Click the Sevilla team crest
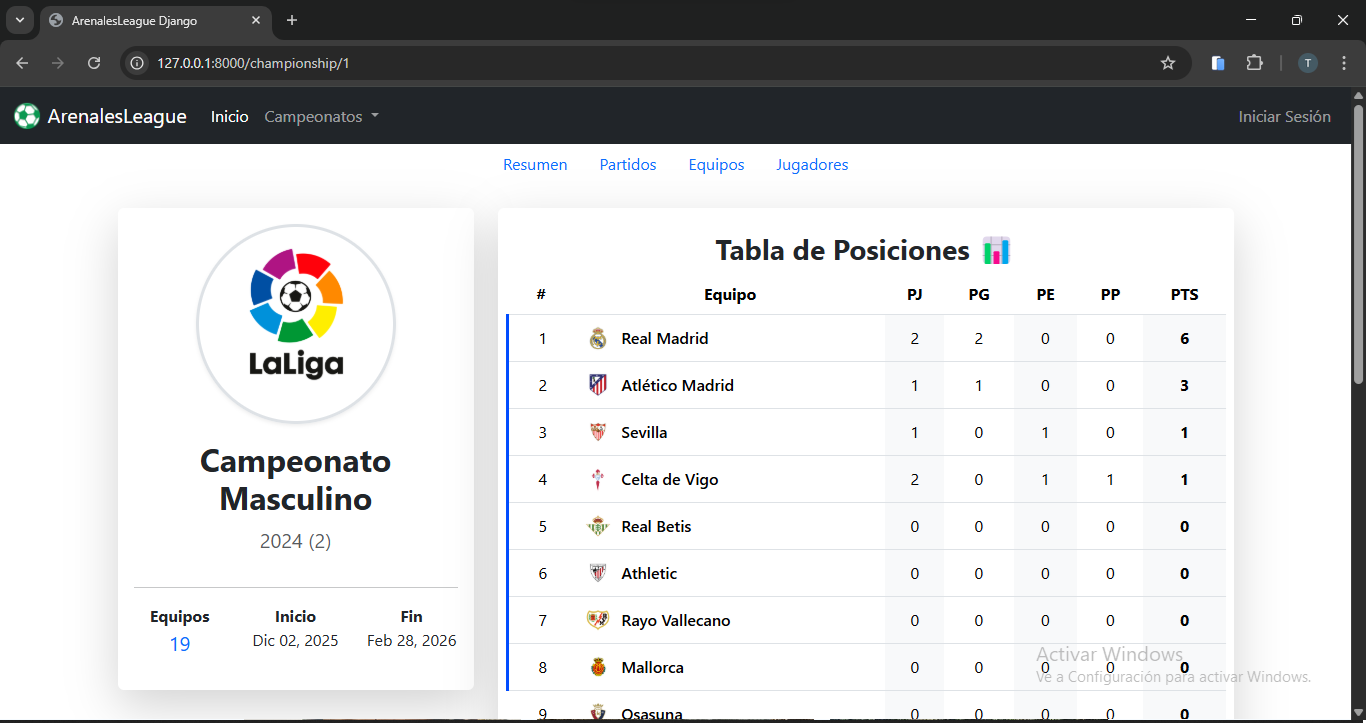Viewport: 1366px width, 723px height. click(598, 433)
